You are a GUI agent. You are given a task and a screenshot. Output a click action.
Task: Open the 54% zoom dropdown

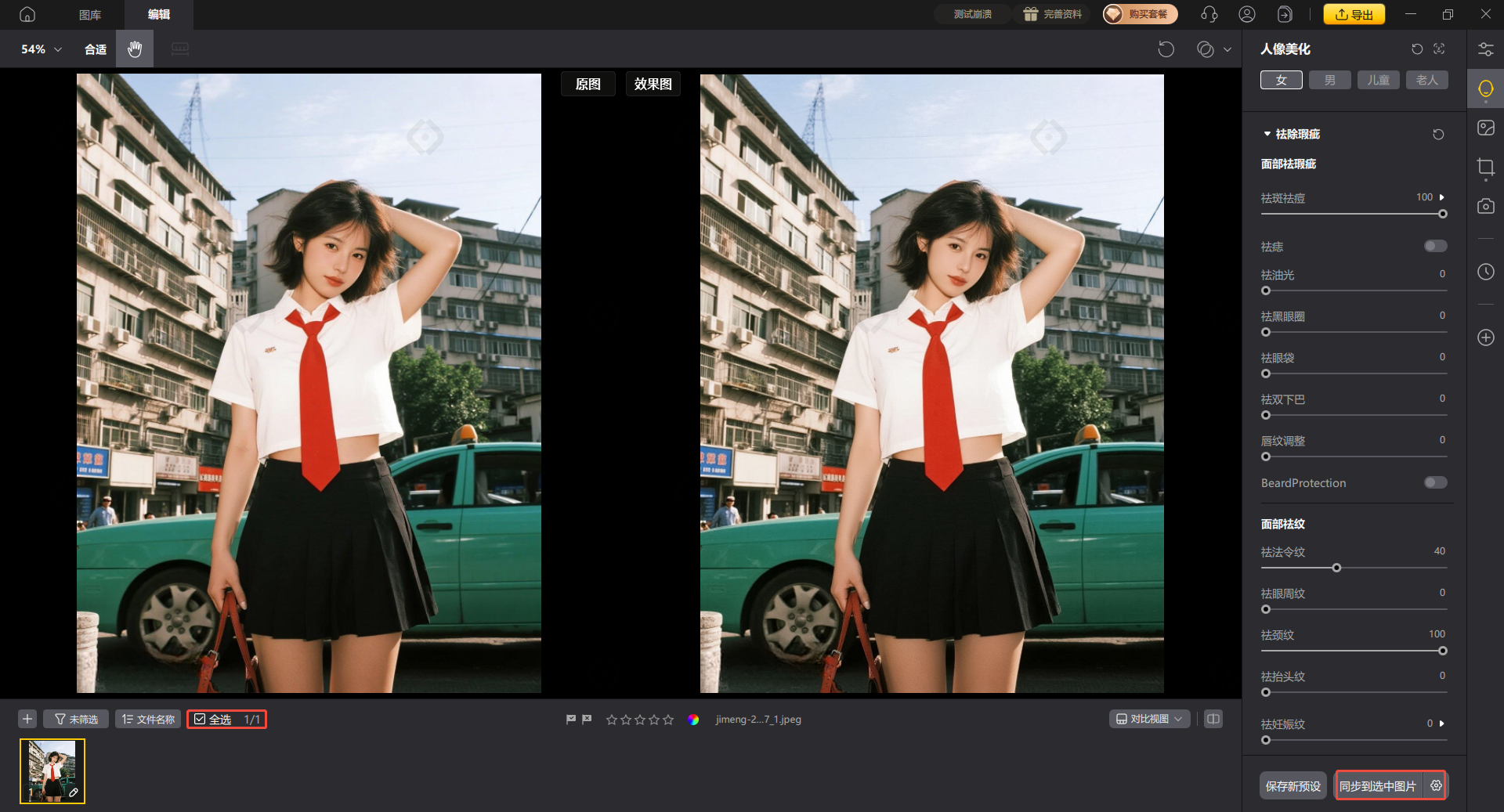pos(41,49)
